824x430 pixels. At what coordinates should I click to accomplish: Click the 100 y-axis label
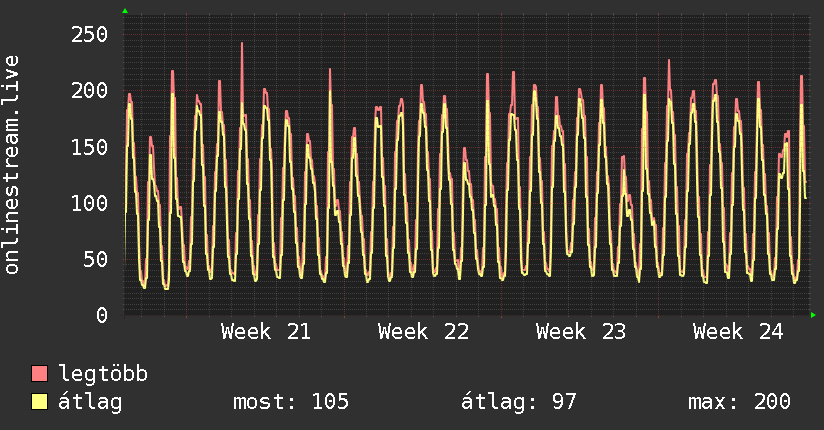click(x=89, y=203)
